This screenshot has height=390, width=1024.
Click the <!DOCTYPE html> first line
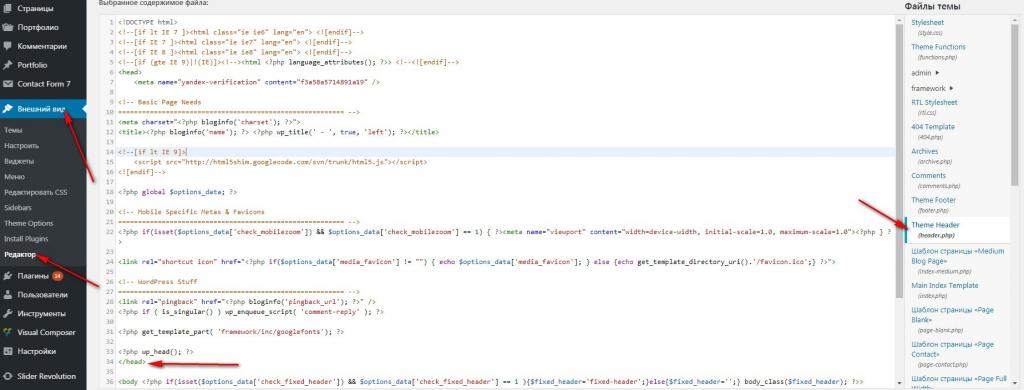(148, 22)
